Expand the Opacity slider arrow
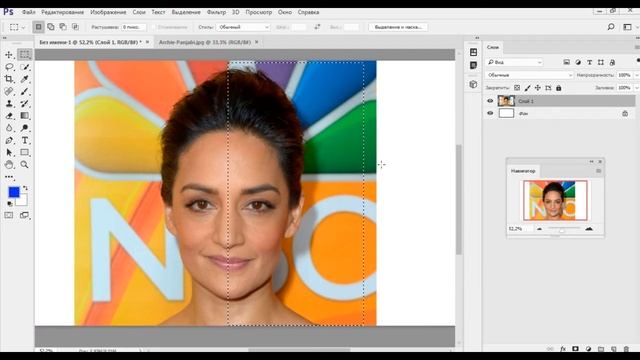 [636, 75]
